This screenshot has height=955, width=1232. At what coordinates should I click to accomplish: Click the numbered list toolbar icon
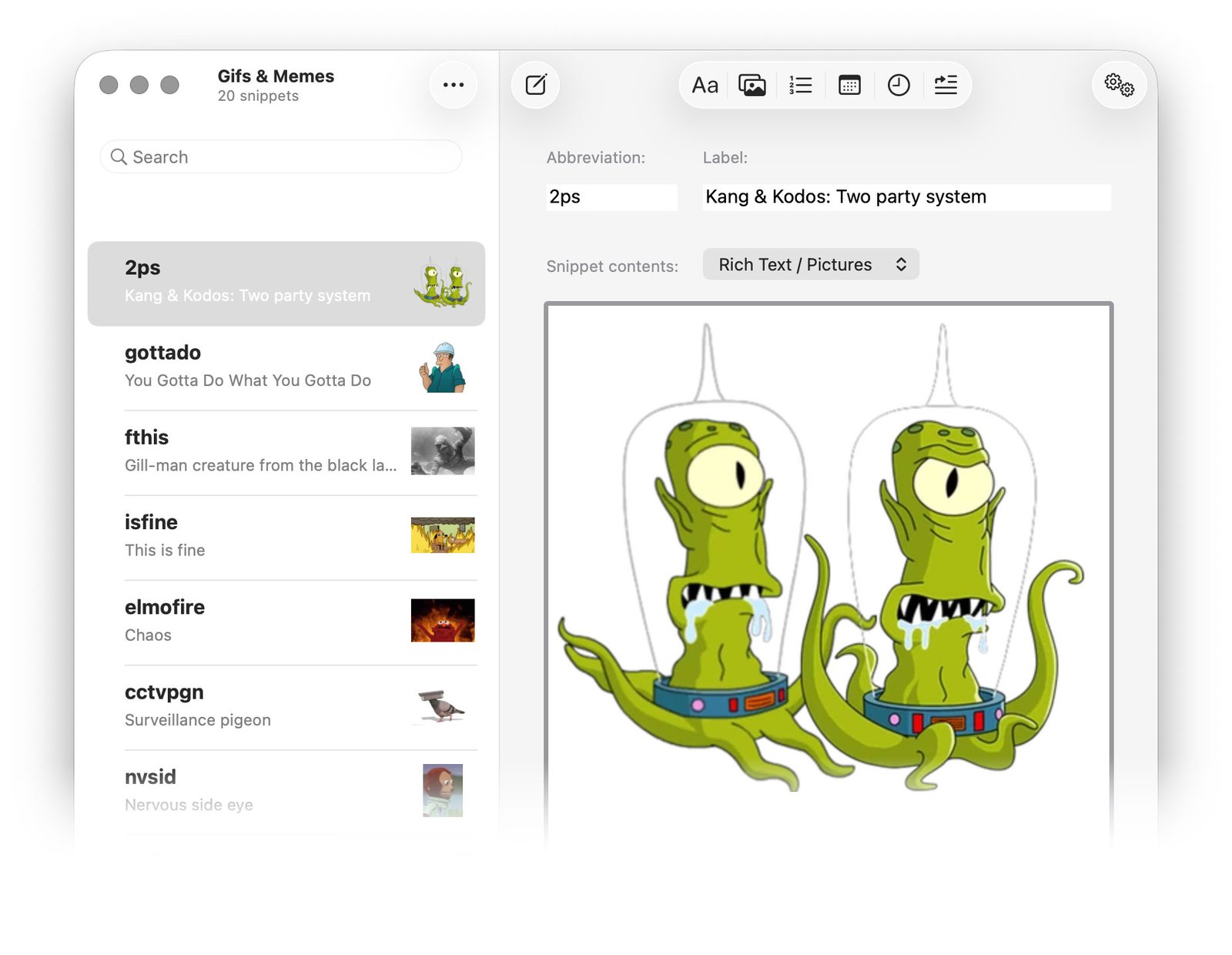(x=801, y=85)
